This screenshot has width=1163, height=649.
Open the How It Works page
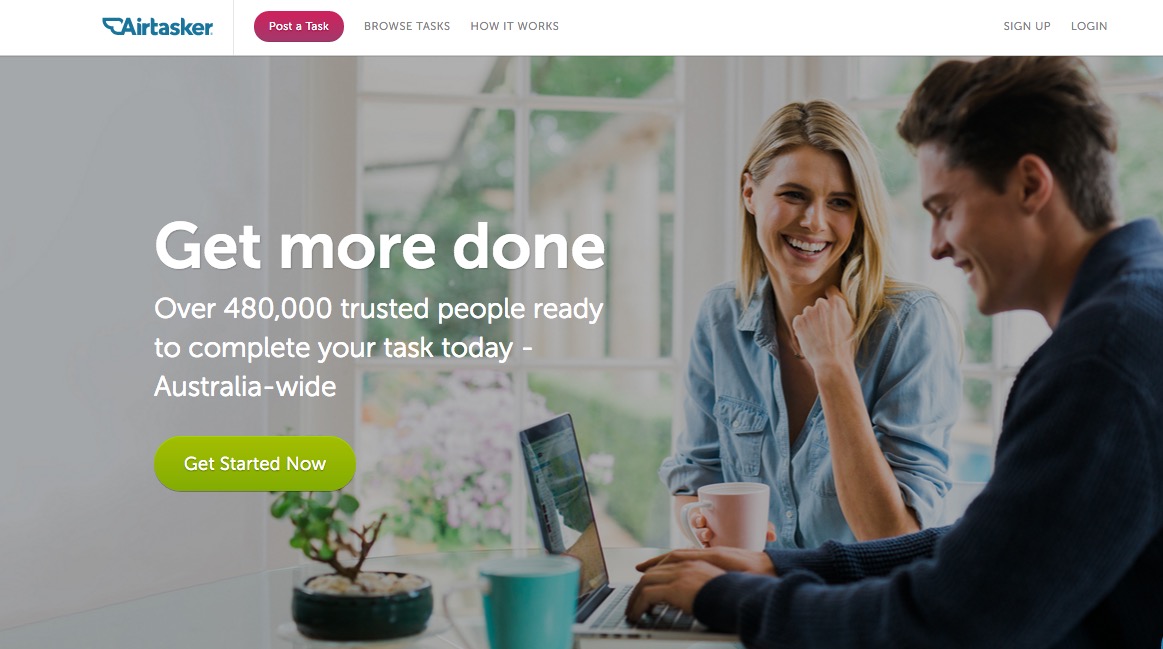(x=515, y=26)
